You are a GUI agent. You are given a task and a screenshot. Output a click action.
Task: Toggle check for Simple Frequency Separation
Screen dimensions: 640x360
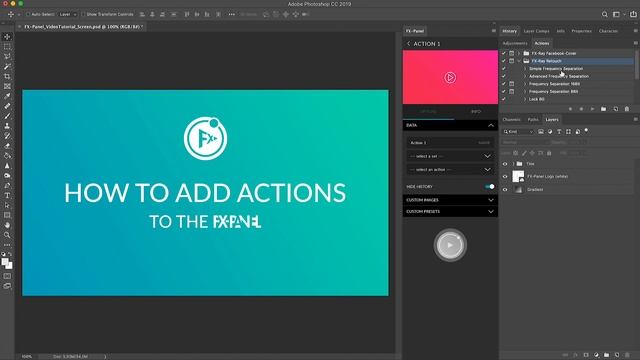504,69
